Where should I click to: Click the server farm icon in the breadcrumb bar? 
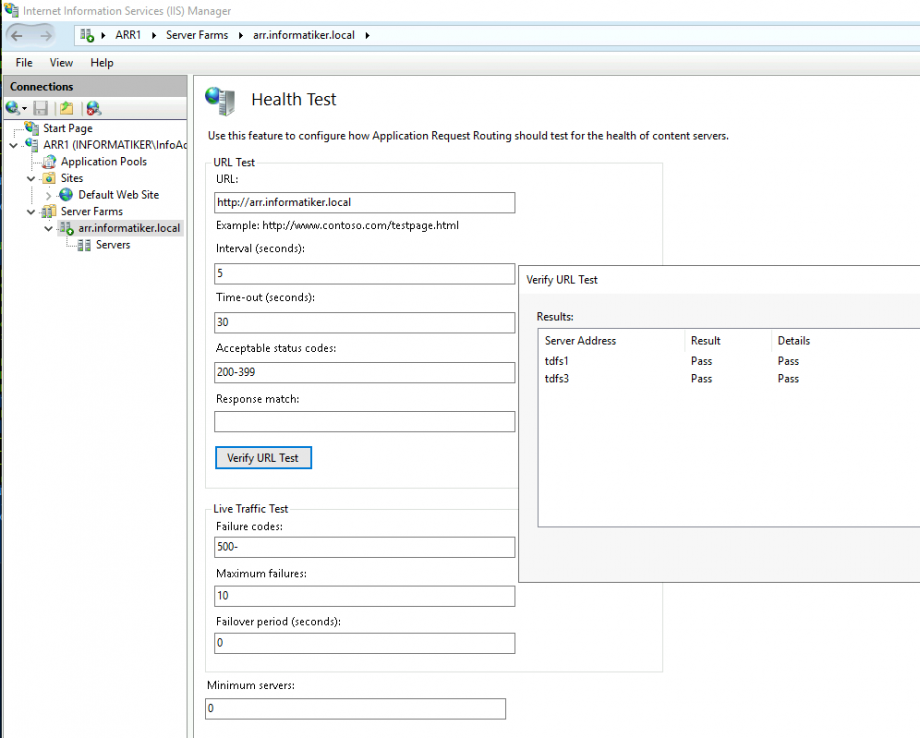[86, 34]
